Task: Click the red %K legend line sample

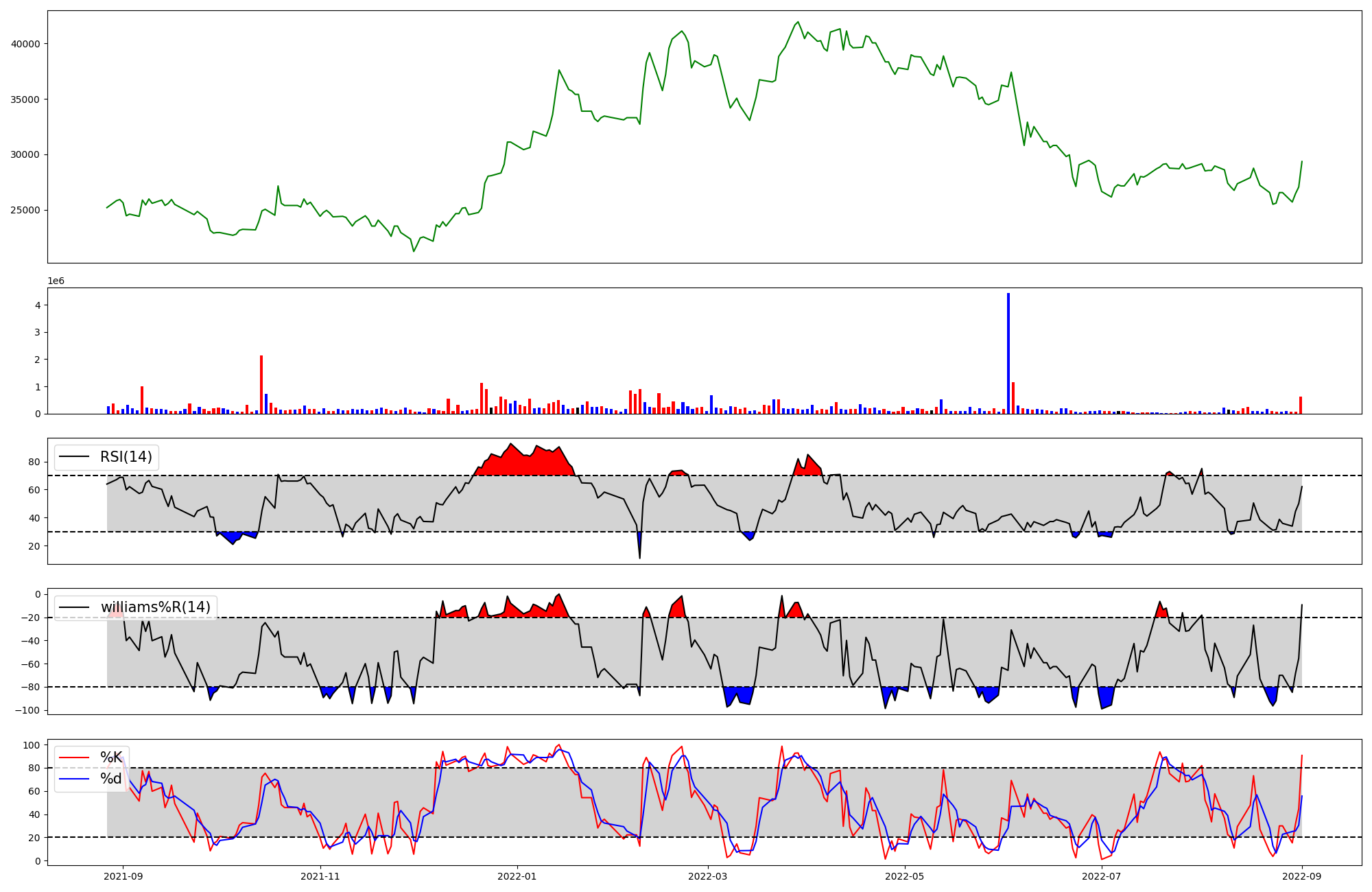Action: pyautogui.click(x=74, y=758)
